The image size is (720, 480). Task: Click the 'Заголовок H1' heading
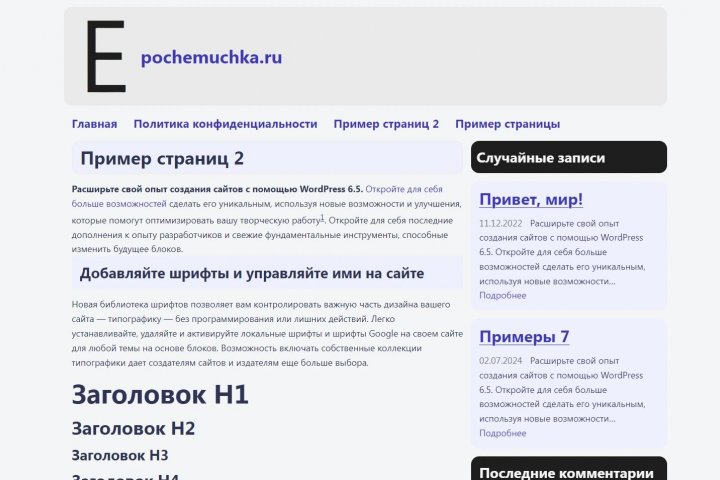(x=160, y=395)
